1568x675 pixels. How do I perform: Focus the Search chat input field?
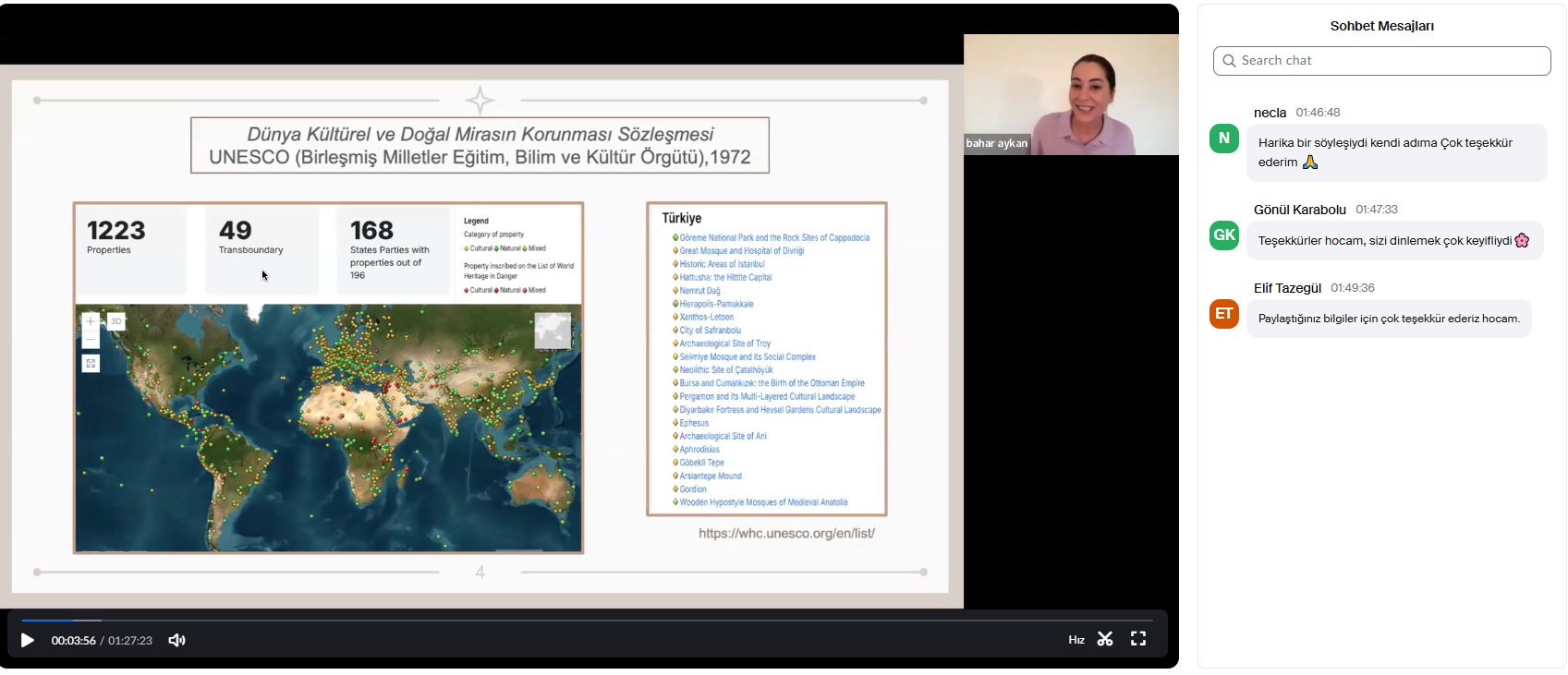(1391, 61)
